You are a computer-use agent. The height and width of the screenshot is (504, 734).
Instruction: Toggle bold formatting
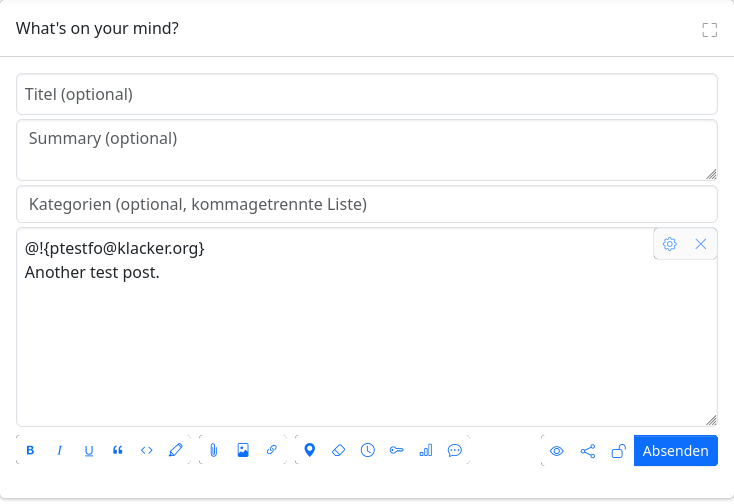[x=30, y=450]
